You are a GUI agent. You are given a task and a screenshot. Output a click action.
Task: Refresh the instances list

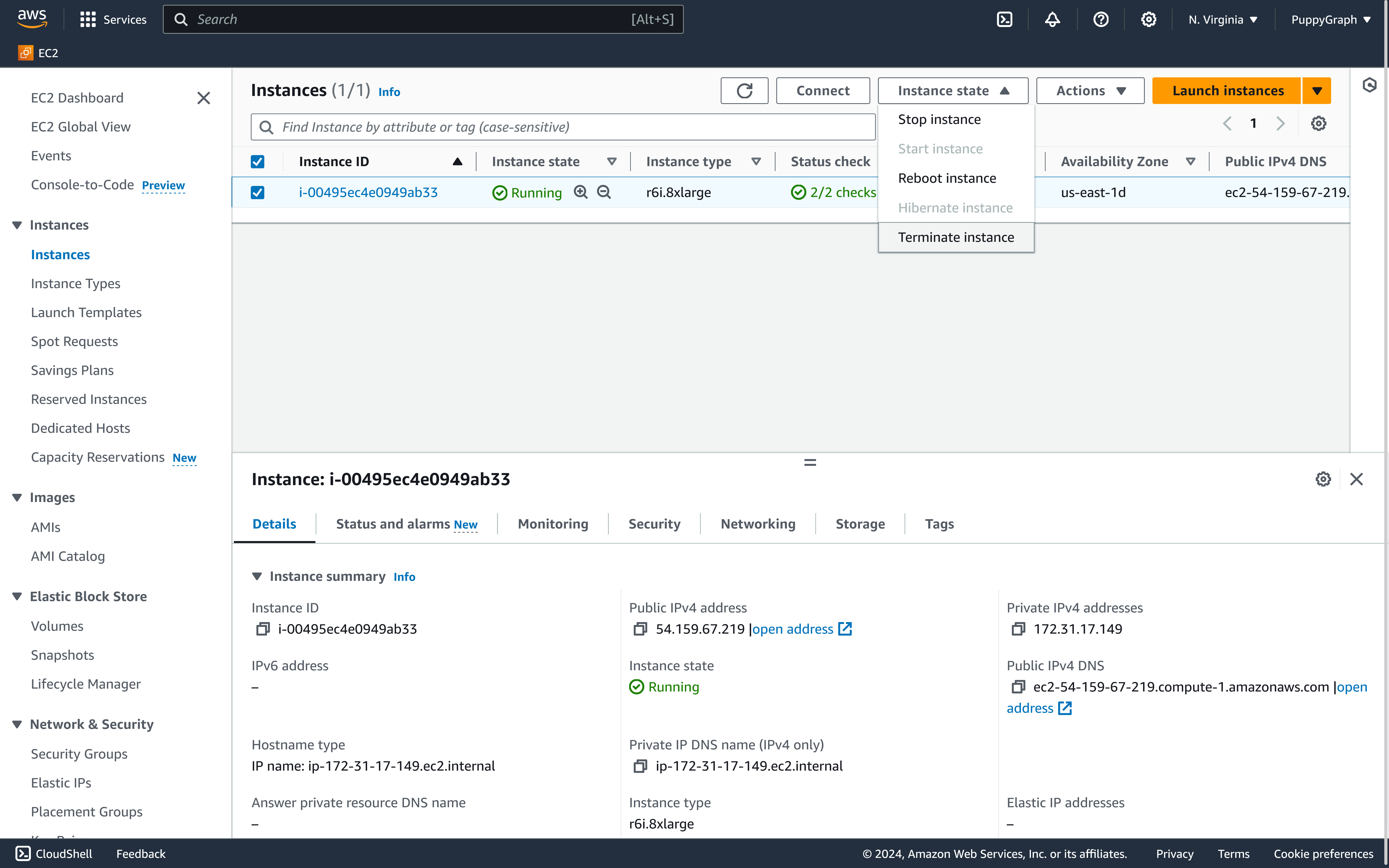tap(744, 91)
